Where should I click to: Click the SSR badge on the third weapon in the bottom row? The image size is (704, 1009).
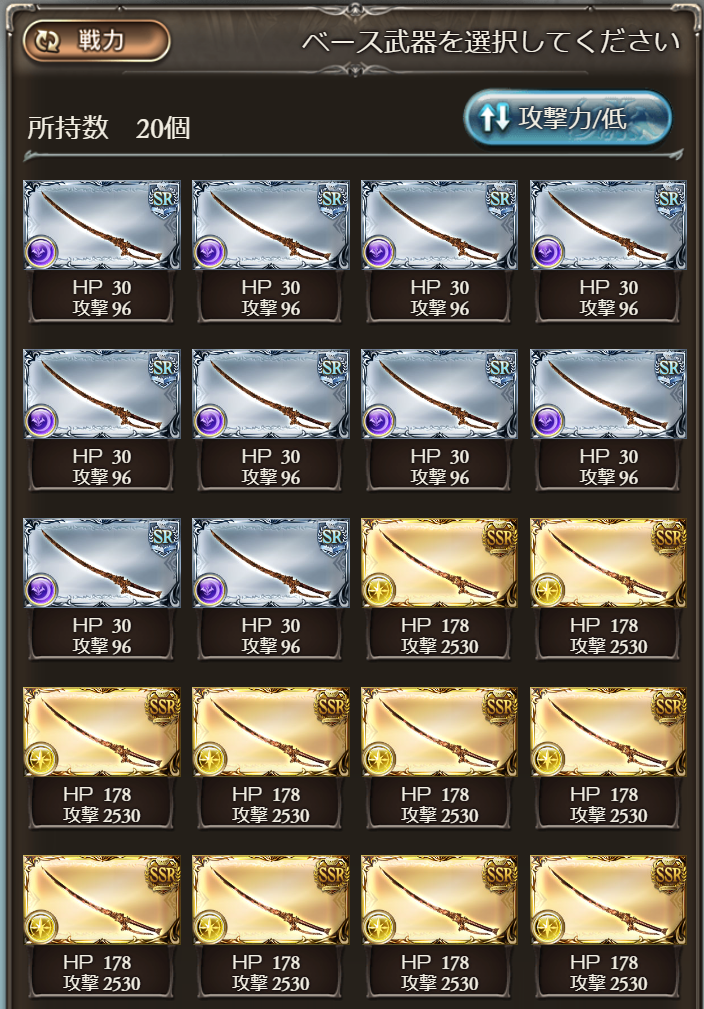click(x=501, y=874)
